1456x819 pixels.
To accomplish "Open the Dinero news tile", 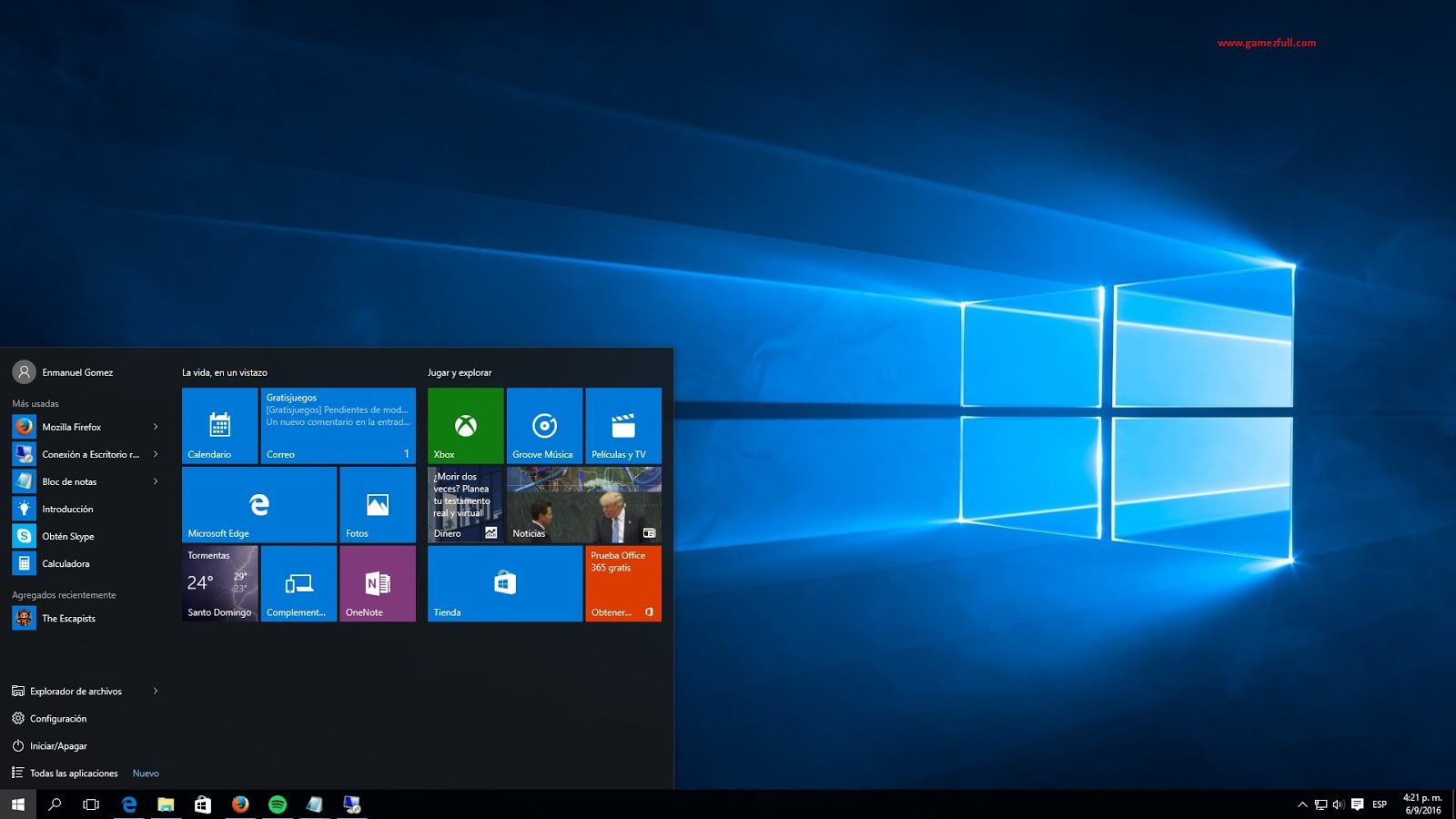I will 465,505.
